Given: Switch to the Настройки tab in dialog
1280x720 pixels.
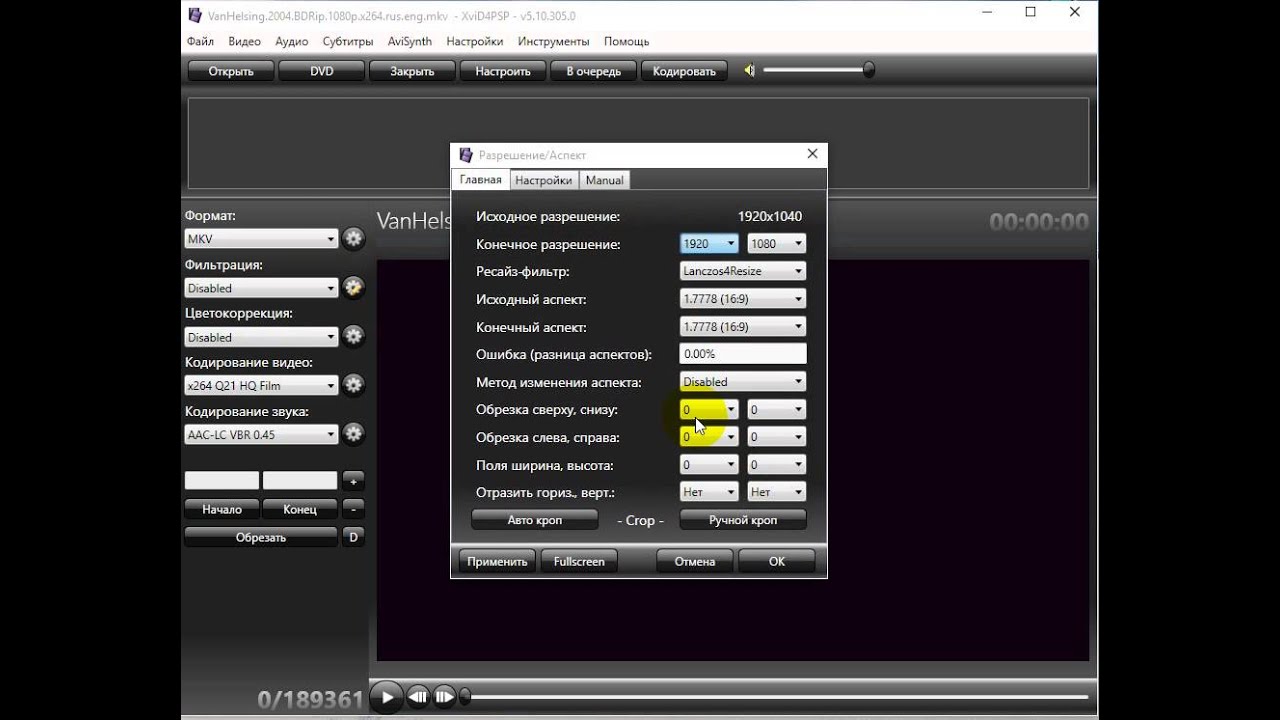Looking at the screenshot, I should tap(544, 180).
